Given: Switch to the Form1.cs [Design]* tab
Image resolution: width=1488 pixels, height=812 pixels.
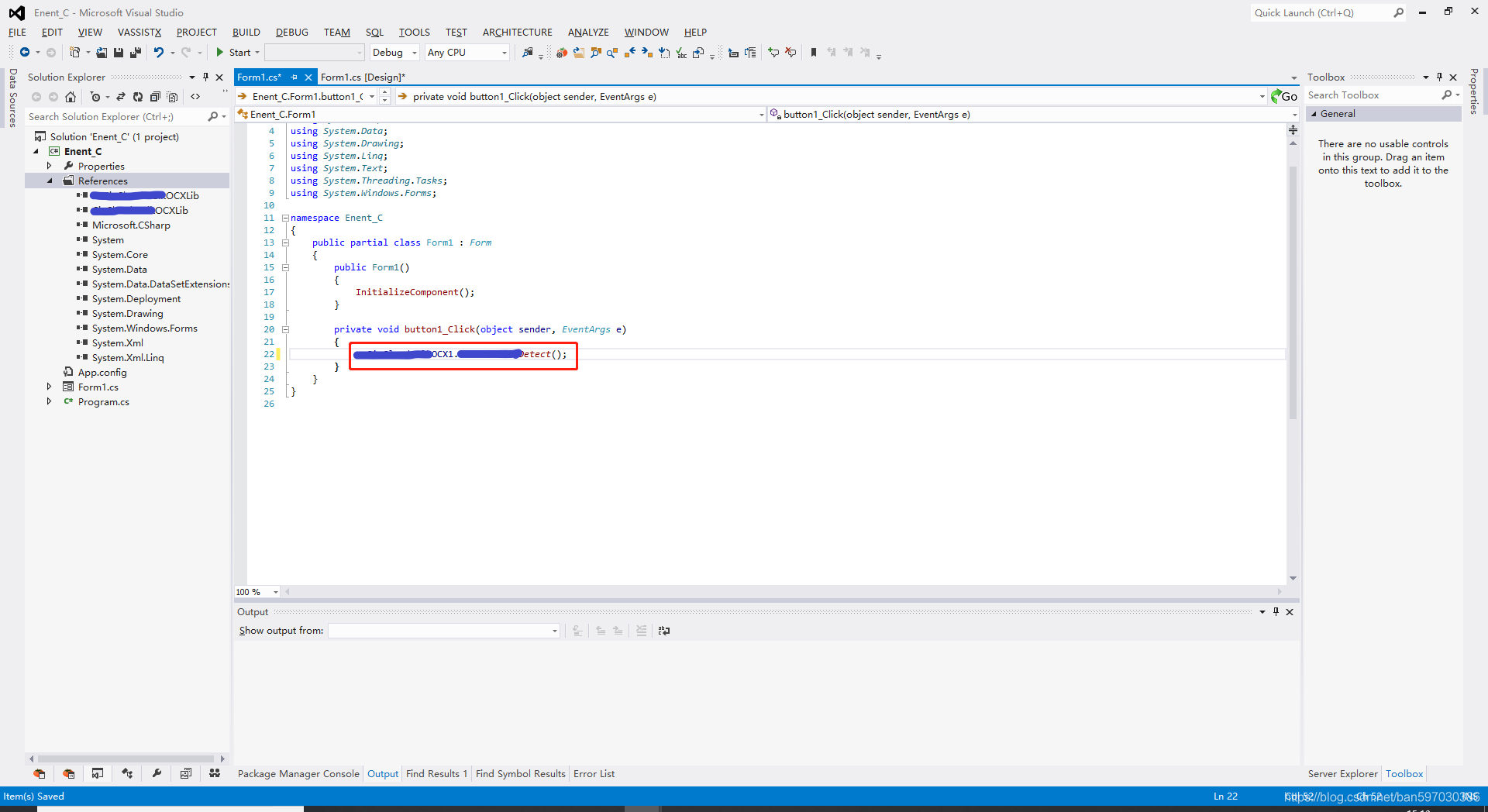Looking at the screenshot, I should tap(363, 77).
